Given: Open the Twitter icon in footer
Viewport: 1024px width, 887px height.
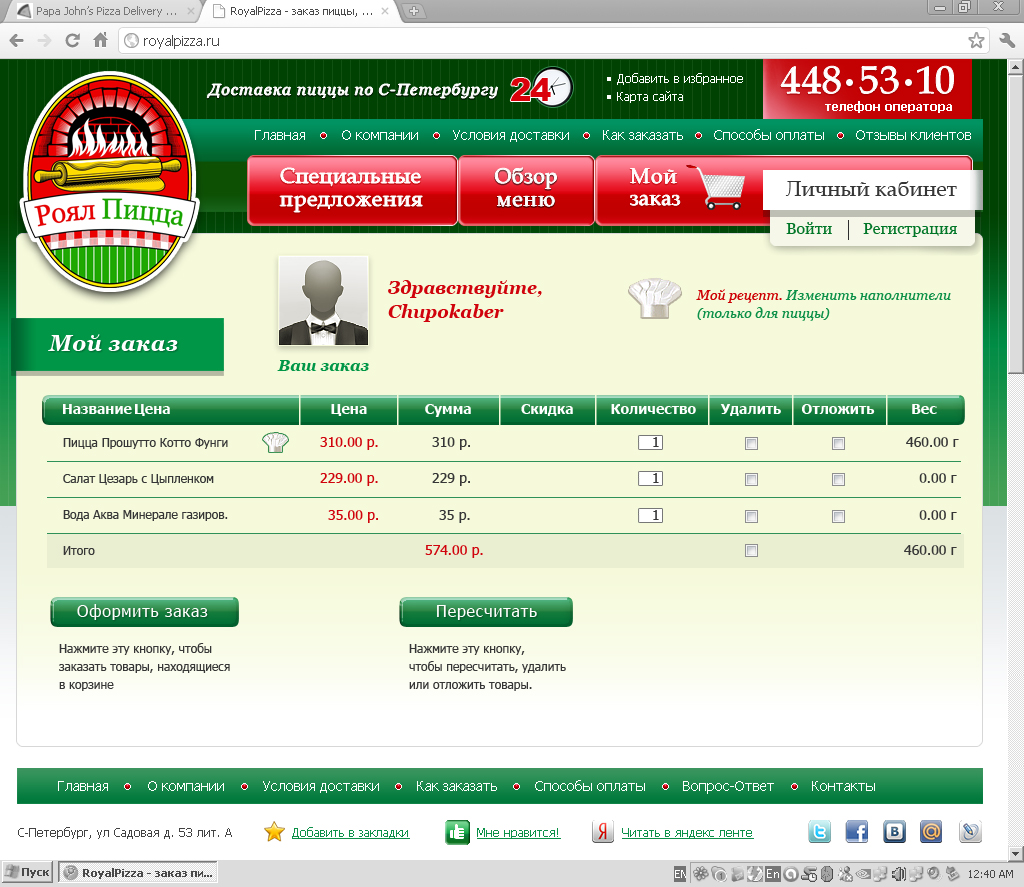Looking at the screenshot, I should point(820,831).
